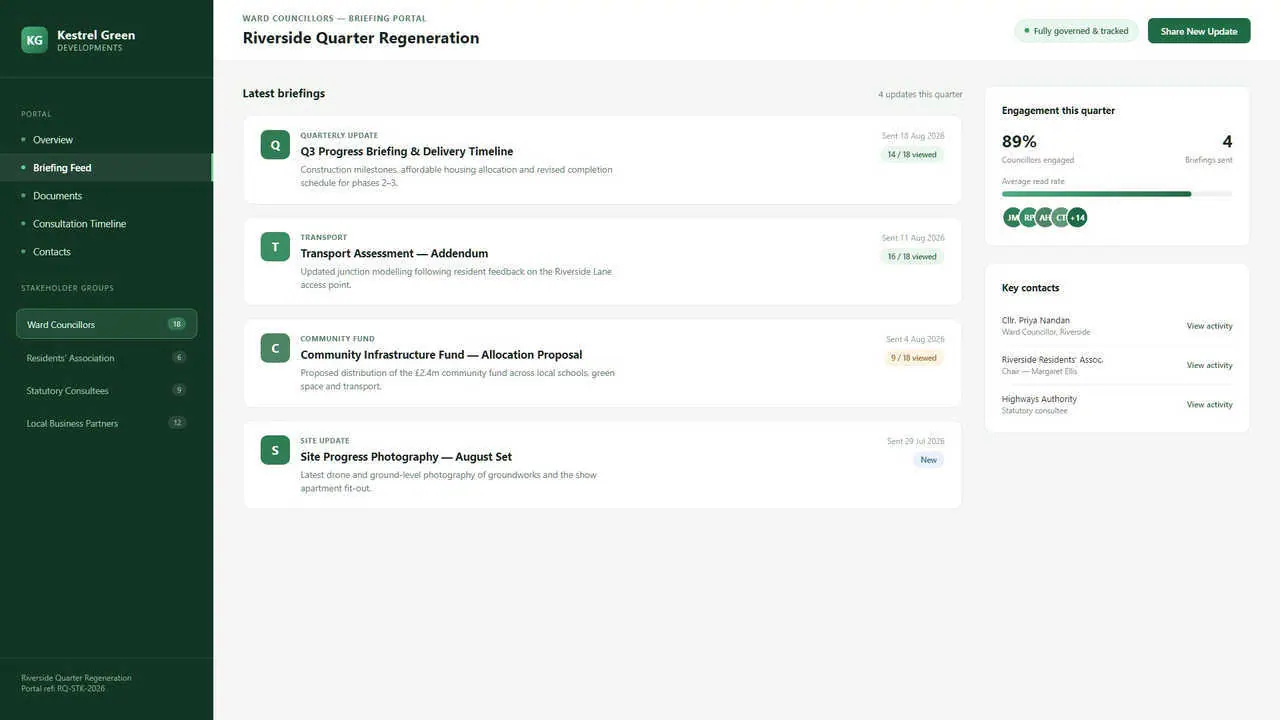1280x720 pixels.
Task: Click the JM councillor avatar
Action: (x=1013, y=217)
